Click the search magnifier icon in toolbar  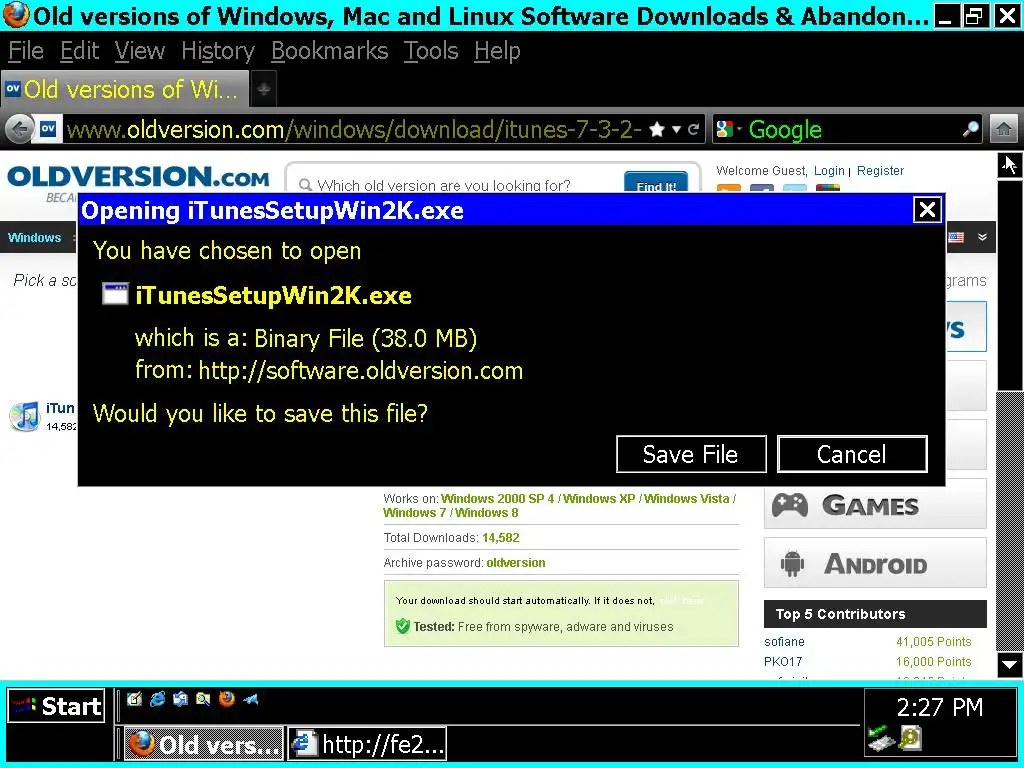[971, 129]
